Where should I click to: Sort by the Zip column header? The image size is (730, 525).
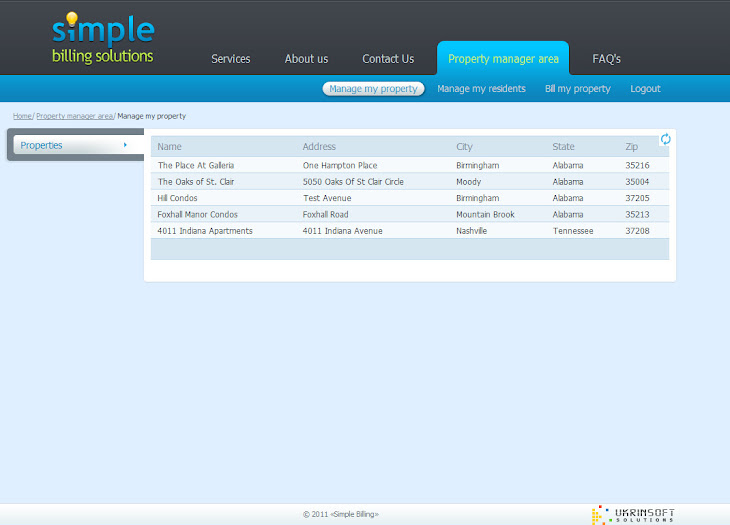pos(631,147)
